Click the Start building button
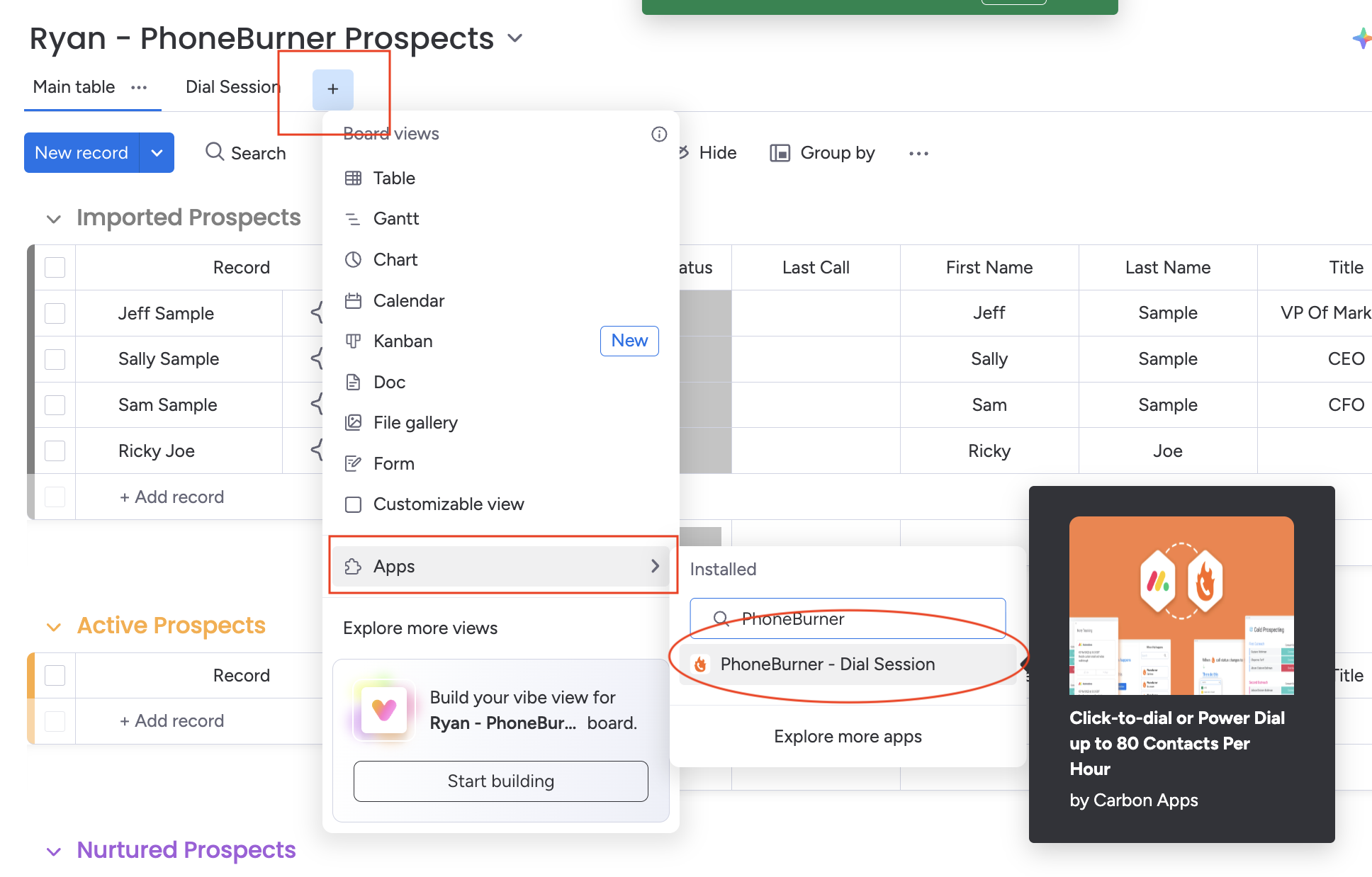 pyautogui.click(x=500, y=781)
